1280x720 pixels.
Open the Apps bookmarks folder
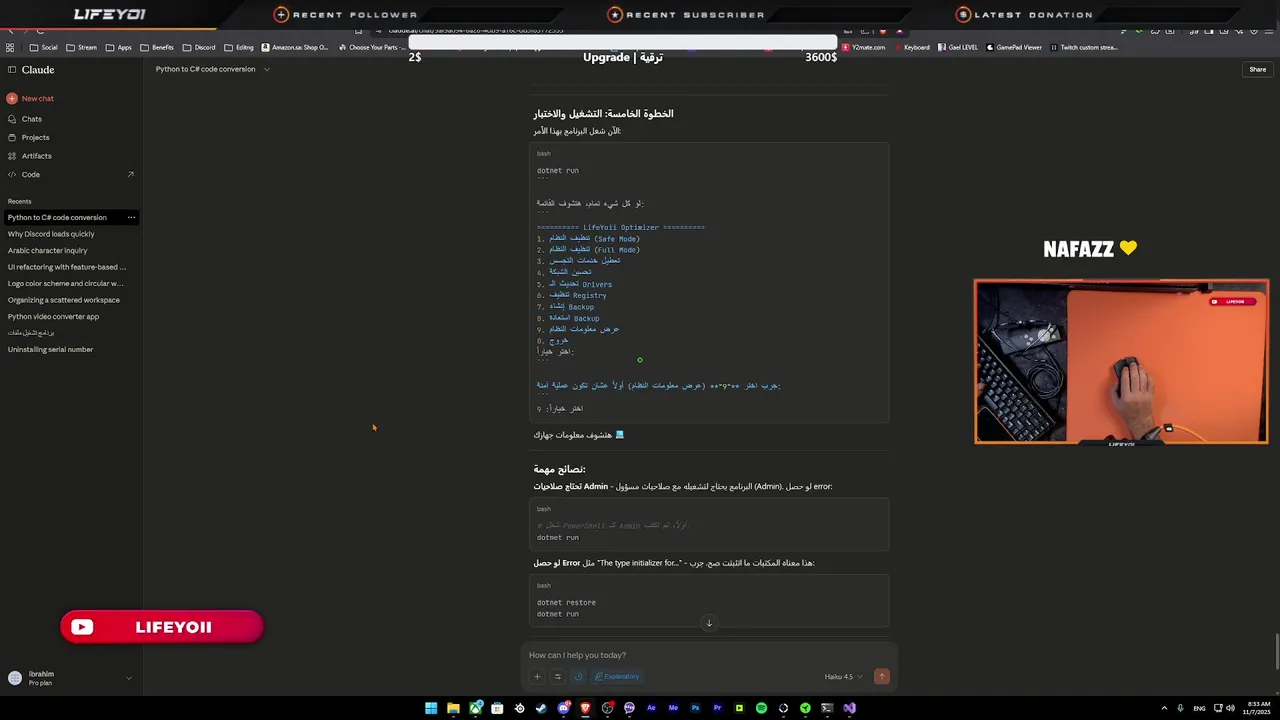119,47
